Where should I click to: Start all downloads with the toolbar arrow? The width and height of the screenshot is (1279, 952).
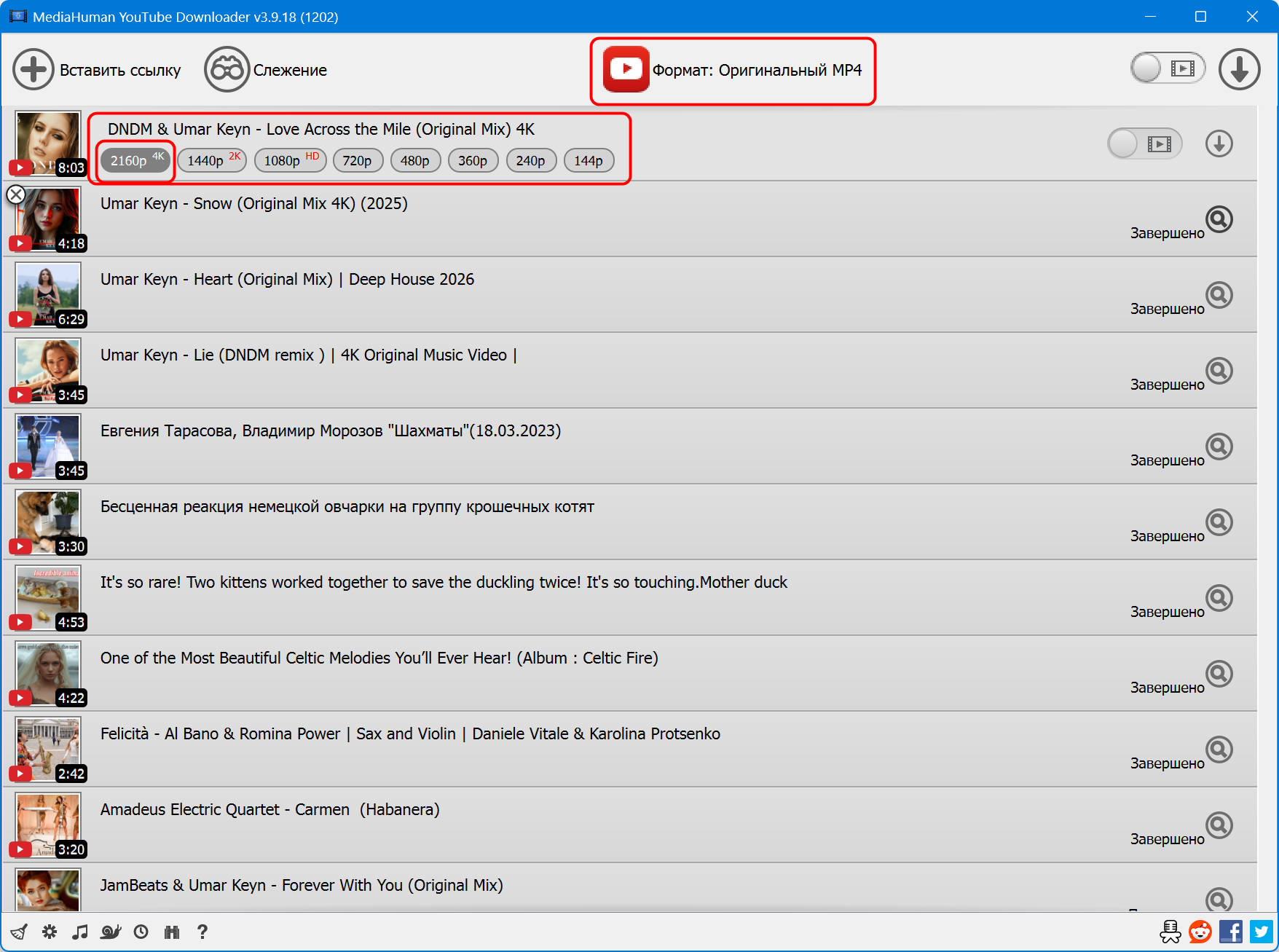[1240, 69]
